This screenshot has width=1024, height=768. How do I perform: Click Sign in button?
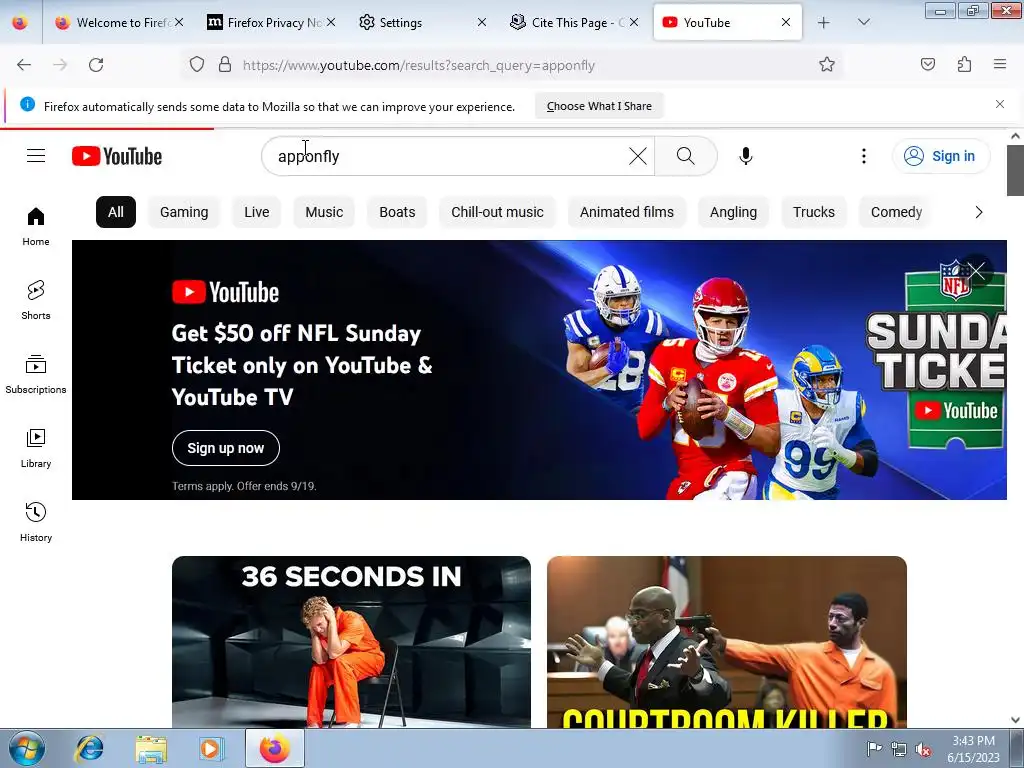pyautogui.click(x=941, y=156)
